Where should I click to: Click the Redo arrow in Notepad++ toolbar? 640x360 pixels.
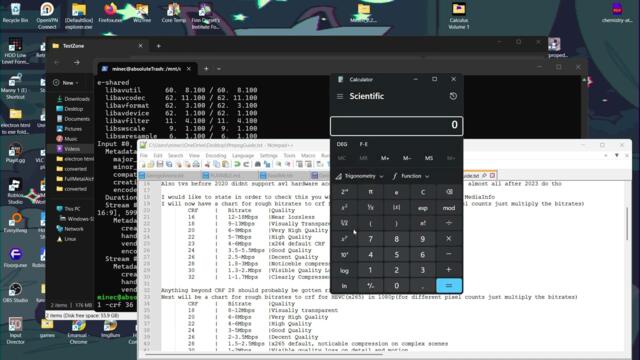coord(246,164)
